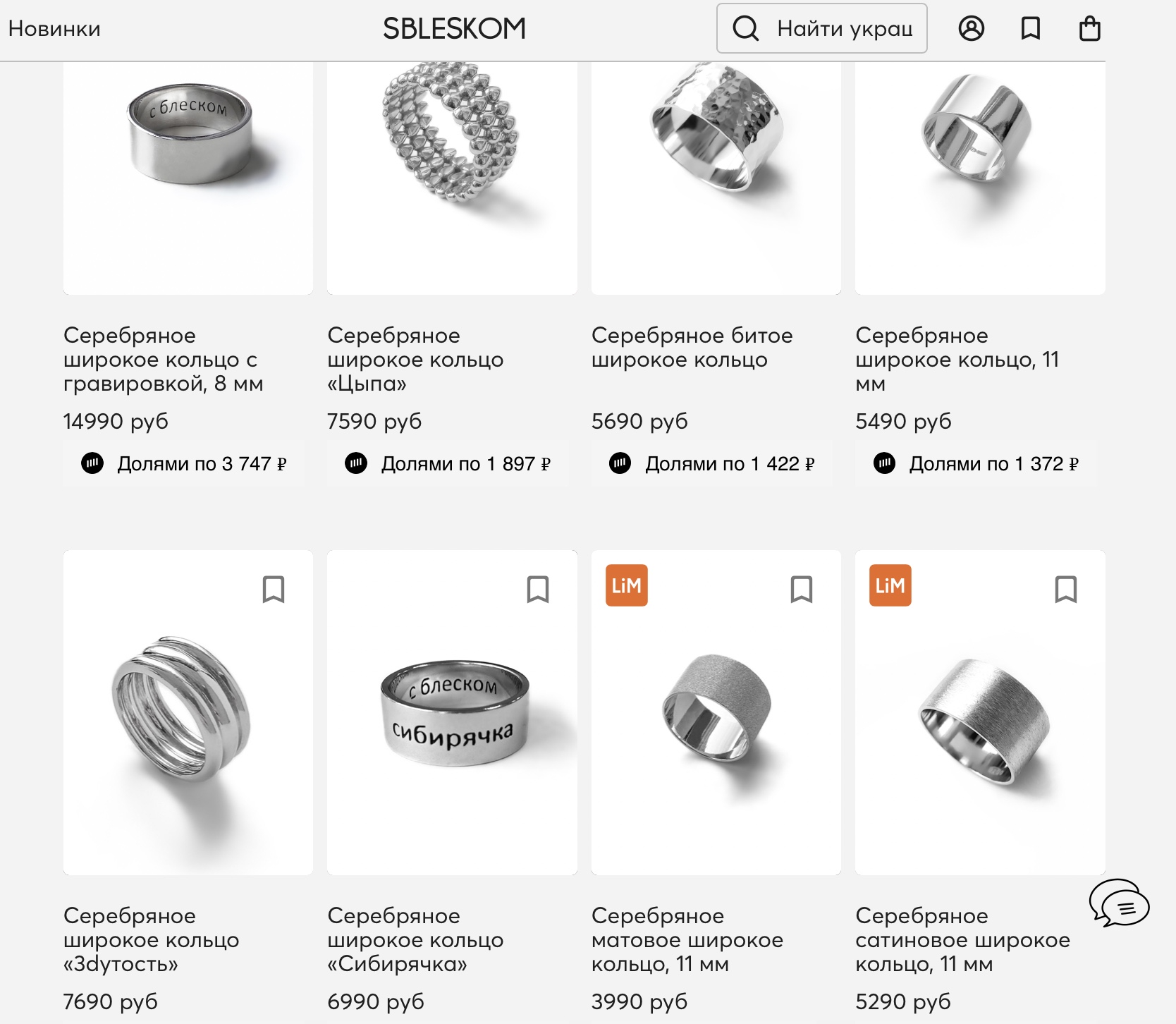
Task: Click the magnifier search icon
Action: (745, 28)
